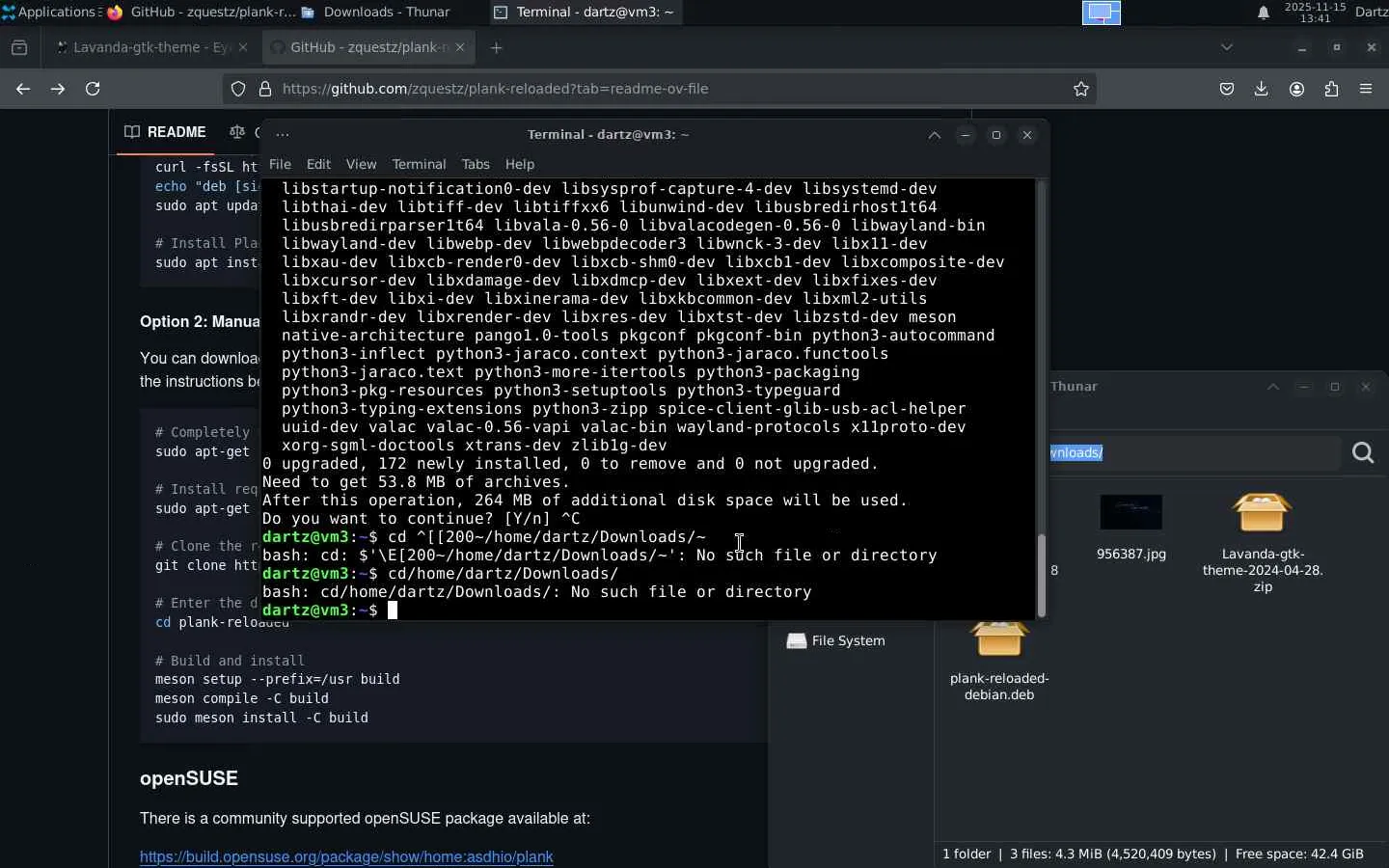1389x868 pixels.
Task: Follow the build.opensuse.org plank package link
Action: point(346,856)
